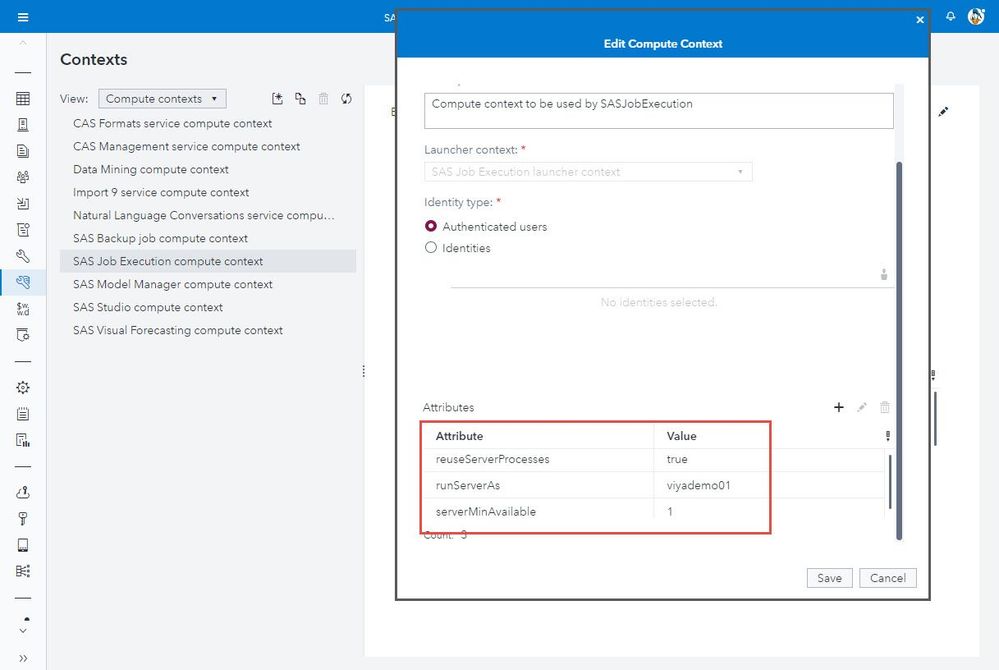Click the pencil edit icon behind dialog

tap(944, 112)
